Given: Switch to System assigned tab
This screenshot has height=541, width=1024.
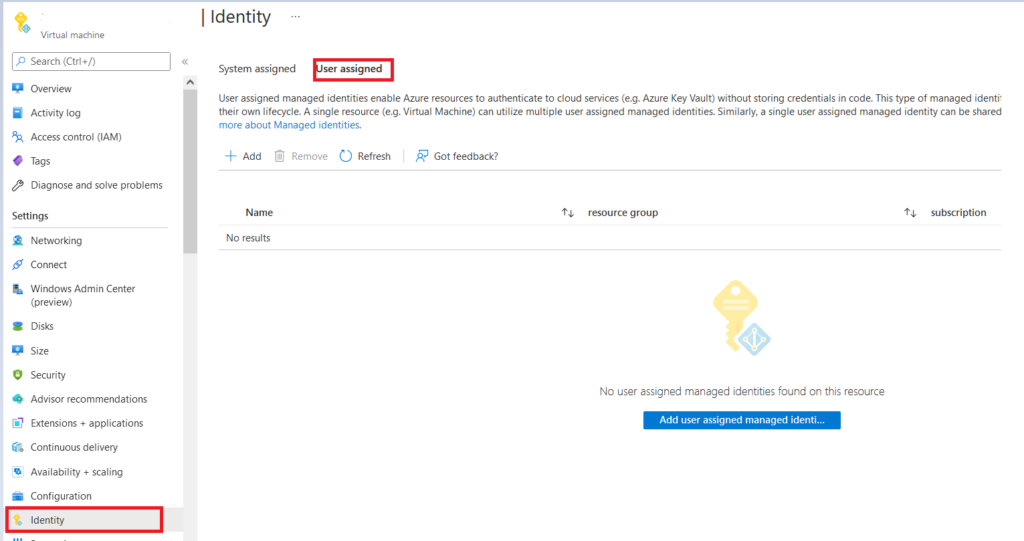Looking at the screenshot, I should point(257,69).
